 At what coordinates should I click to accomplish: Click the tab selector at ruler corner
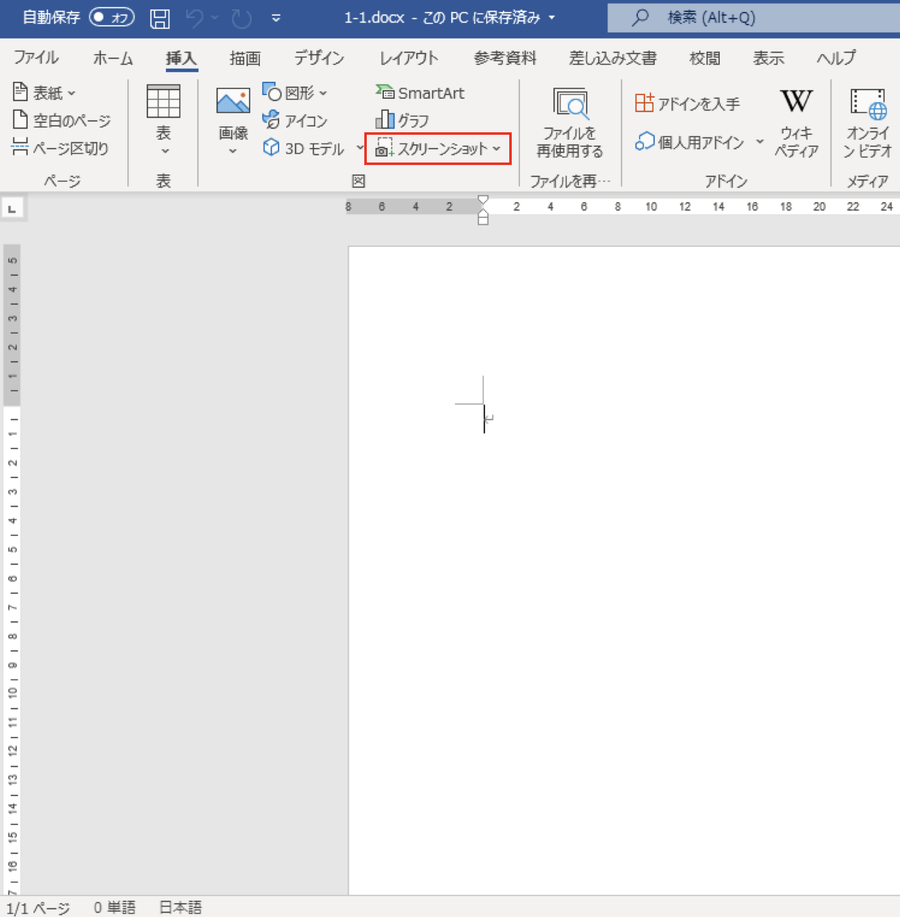[13, 209]
